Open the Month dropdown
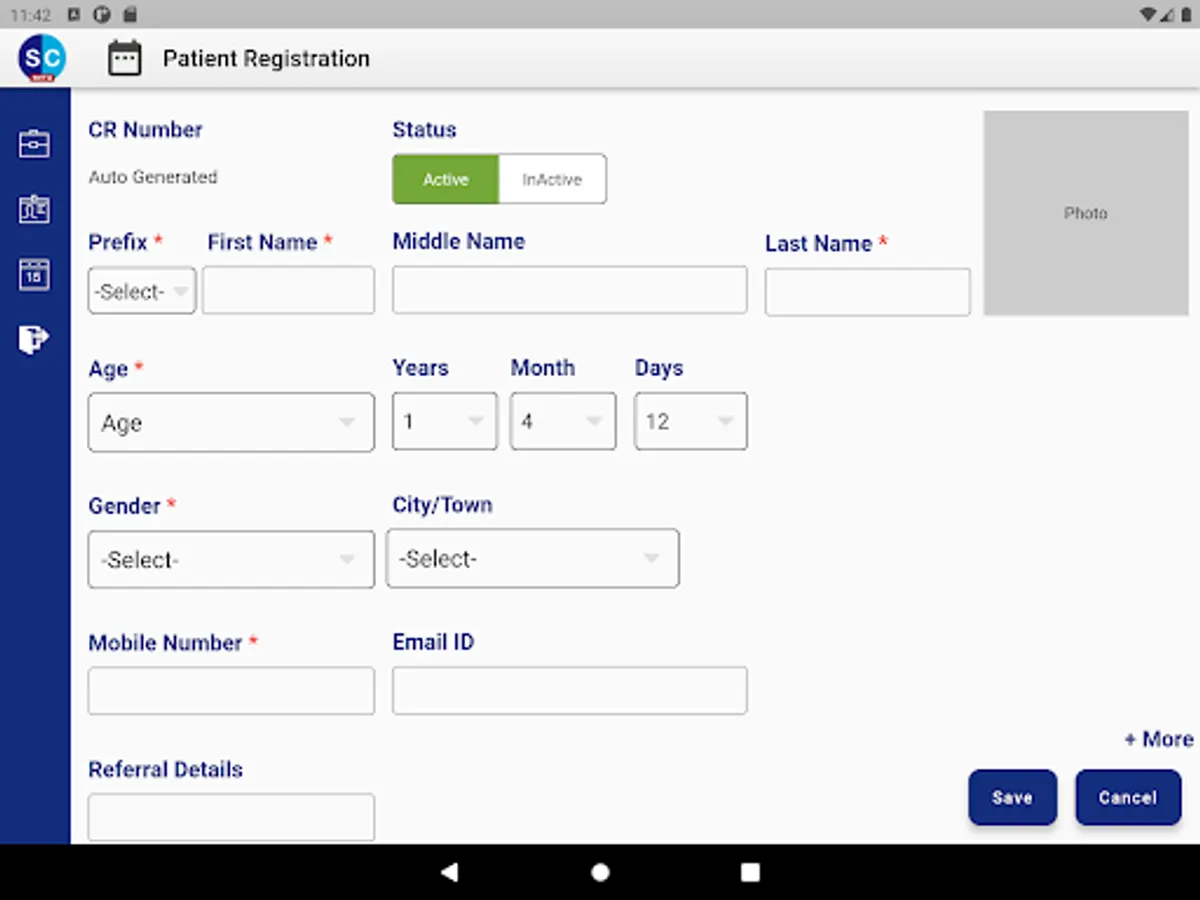This screenshot has width=1200, height=900. click(x=563, y=421)
